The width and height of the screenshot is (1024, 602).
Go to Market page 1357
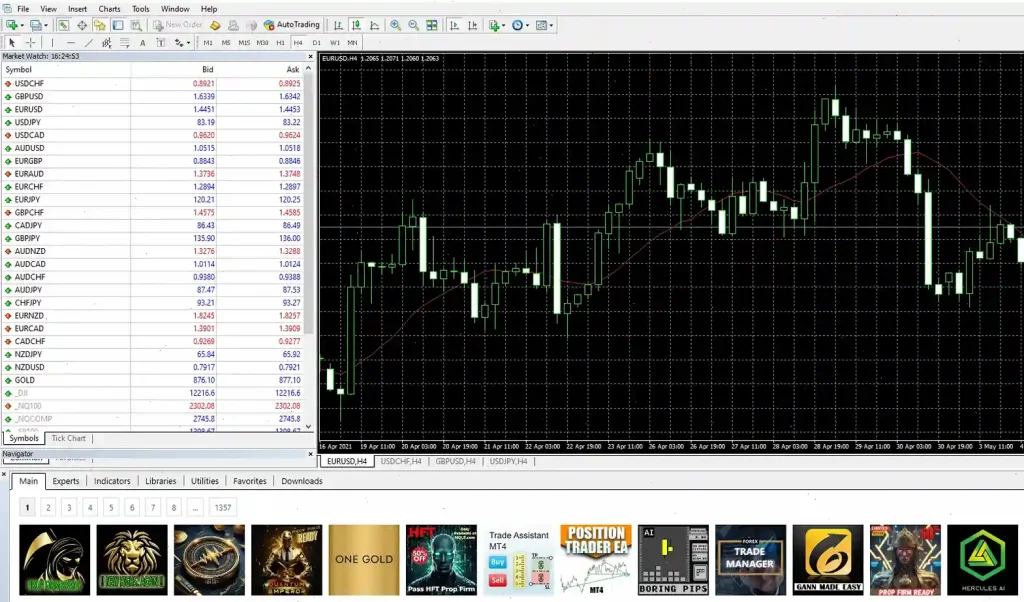click(222, 507)
